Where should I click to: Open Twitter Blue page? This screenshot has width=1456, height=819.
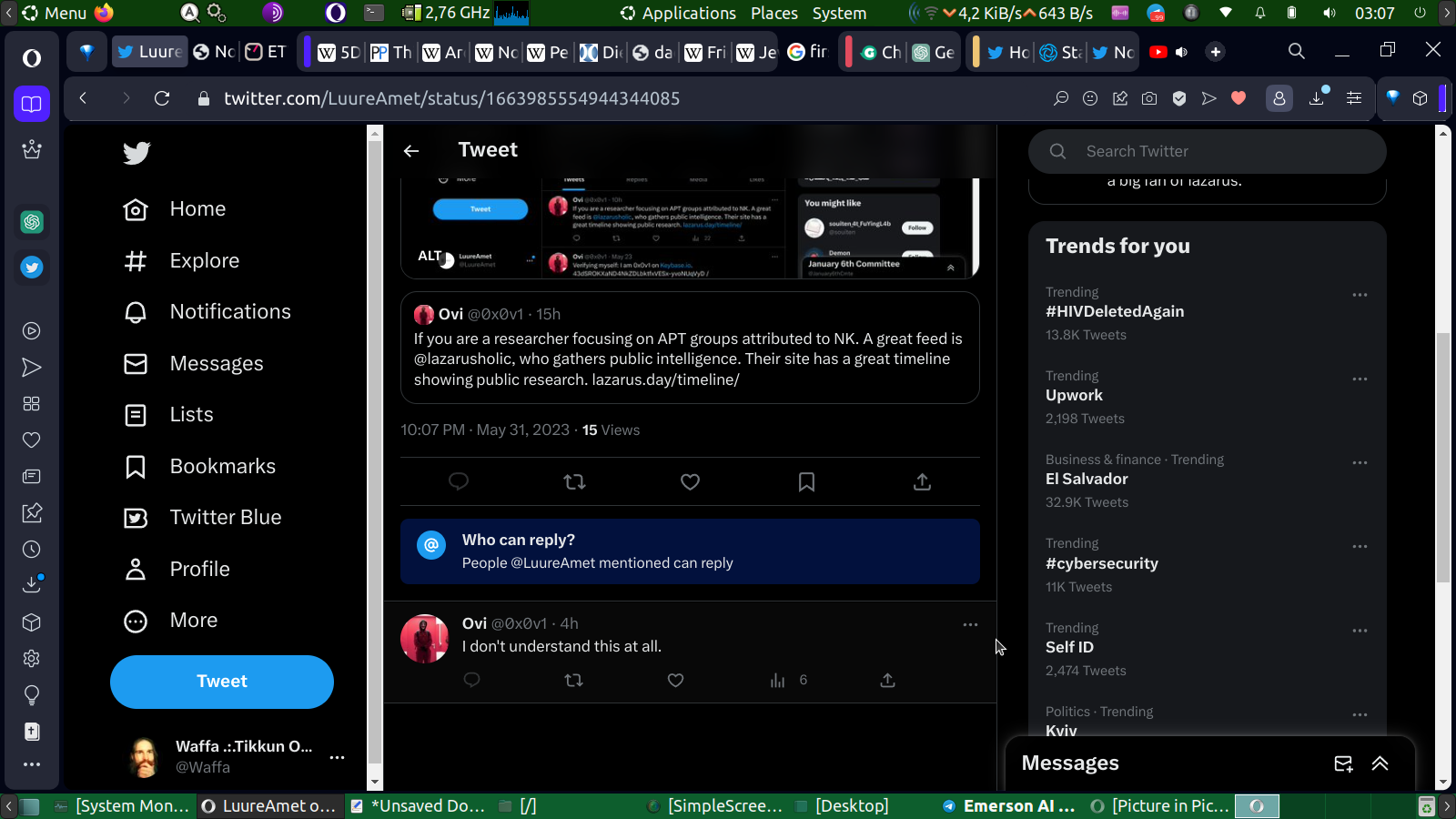202,518
